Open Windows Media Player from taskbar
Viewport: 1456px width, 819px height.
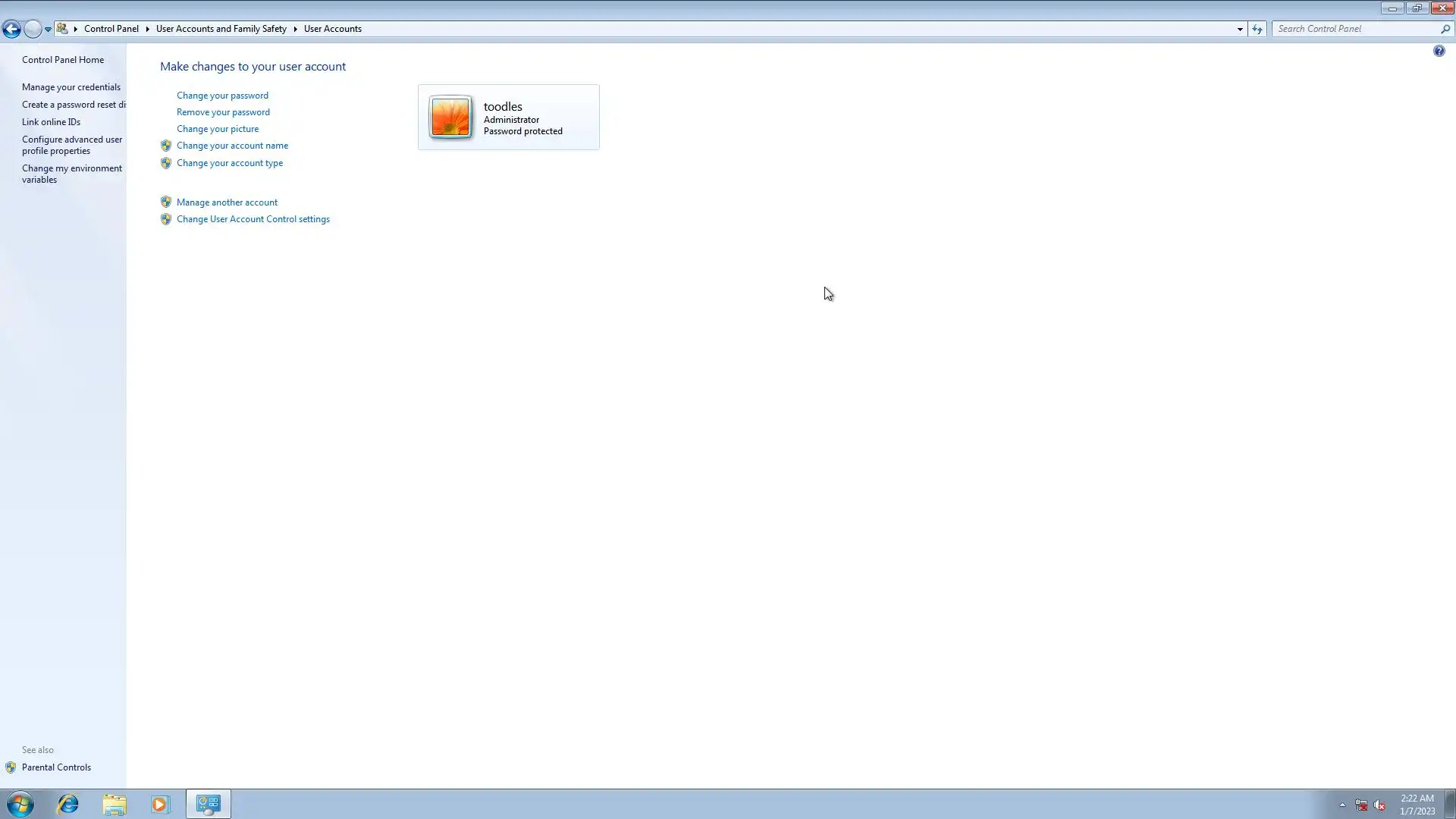pos(160,804)
